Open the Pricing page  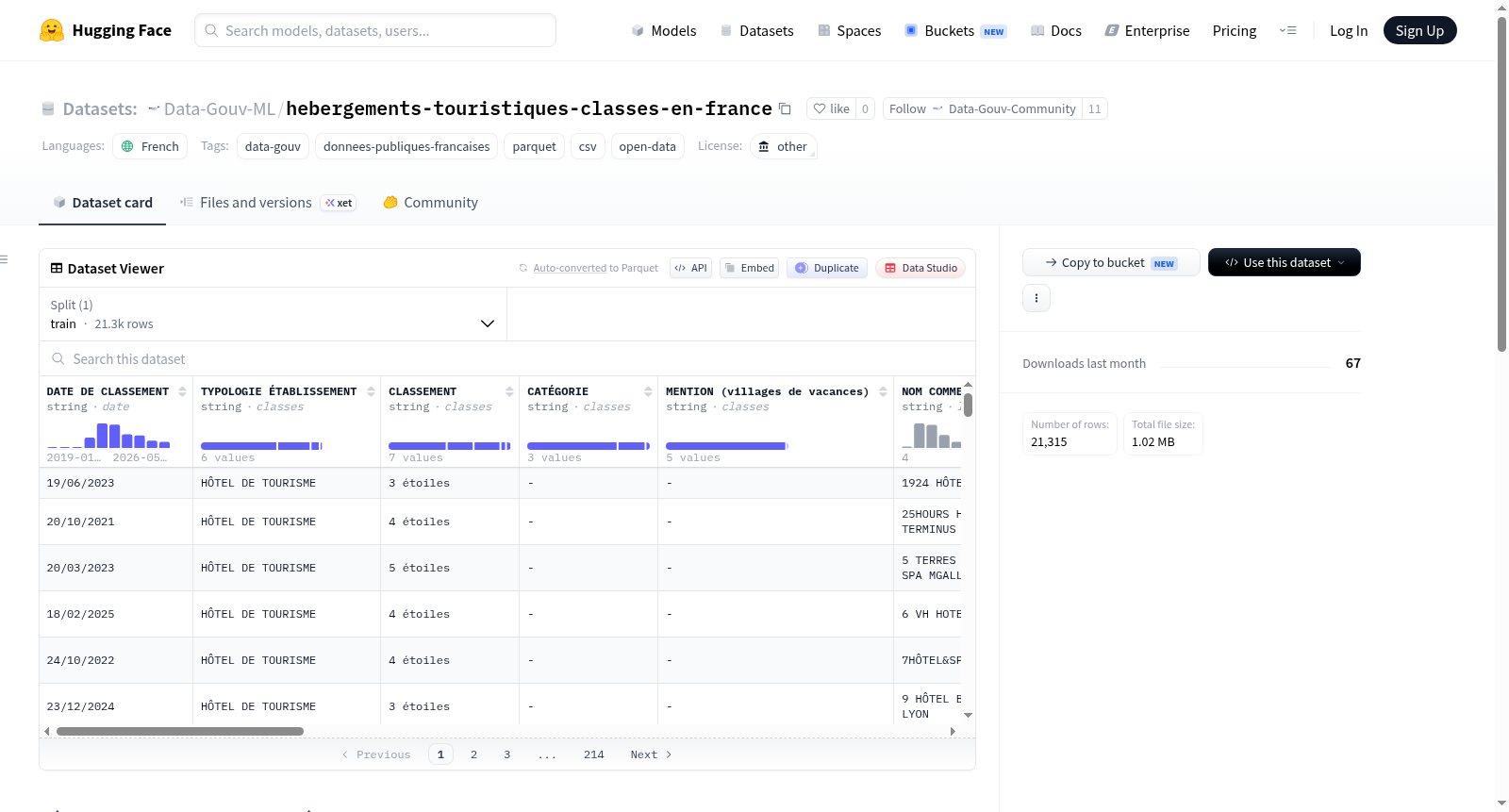1235,30
